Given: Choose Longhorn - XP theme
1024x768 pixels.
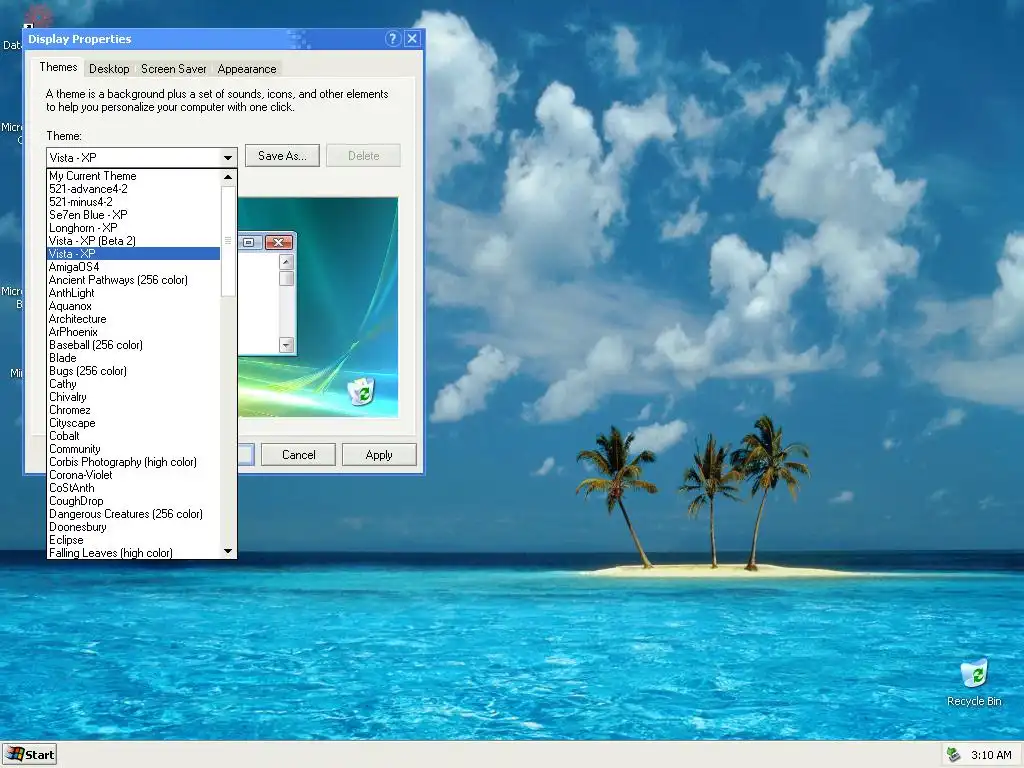Looking at the screenshot, I should tap(134, 228).
